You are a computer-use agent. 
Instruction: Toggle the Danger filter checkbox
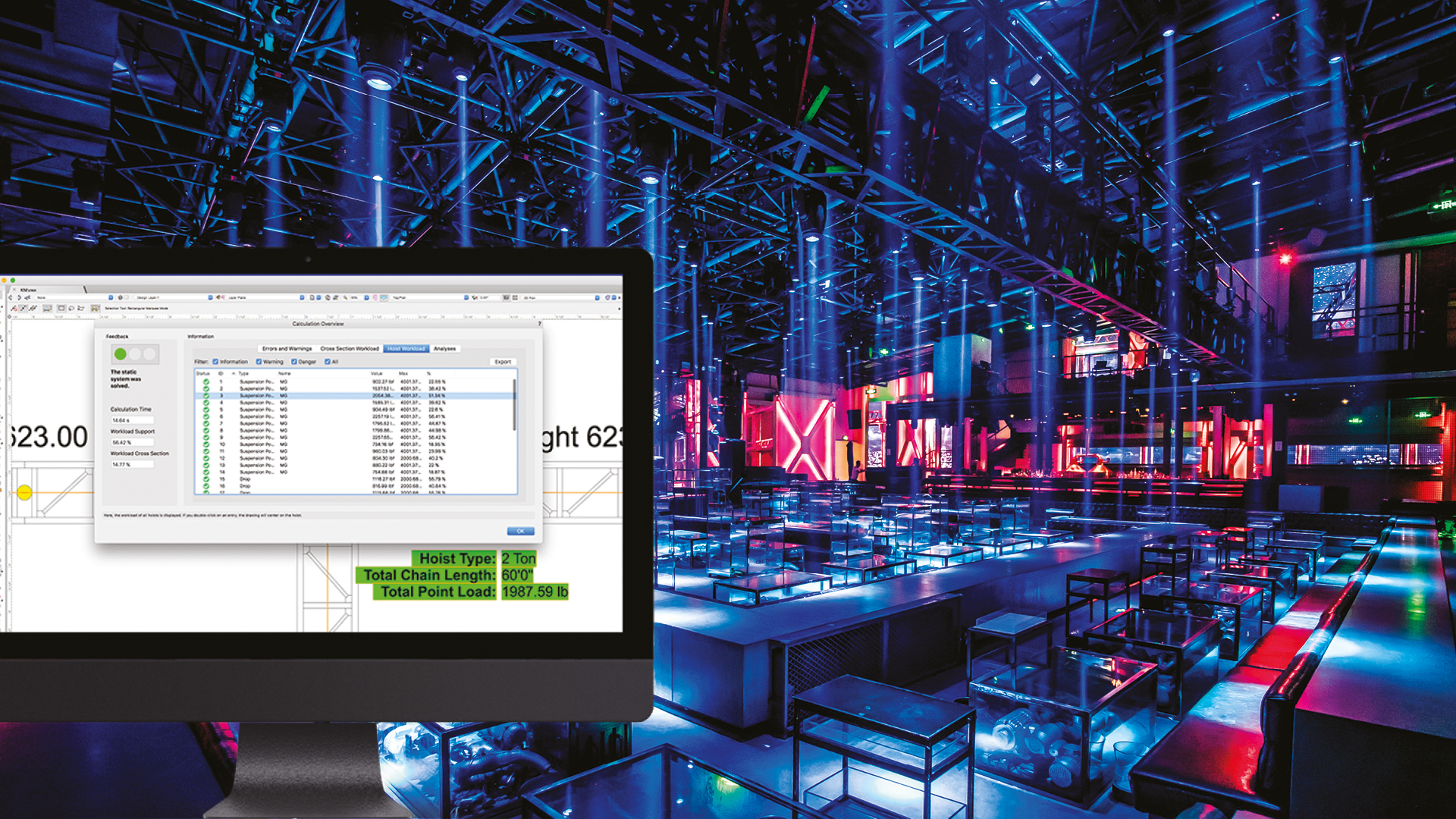[x=294, y=362]
